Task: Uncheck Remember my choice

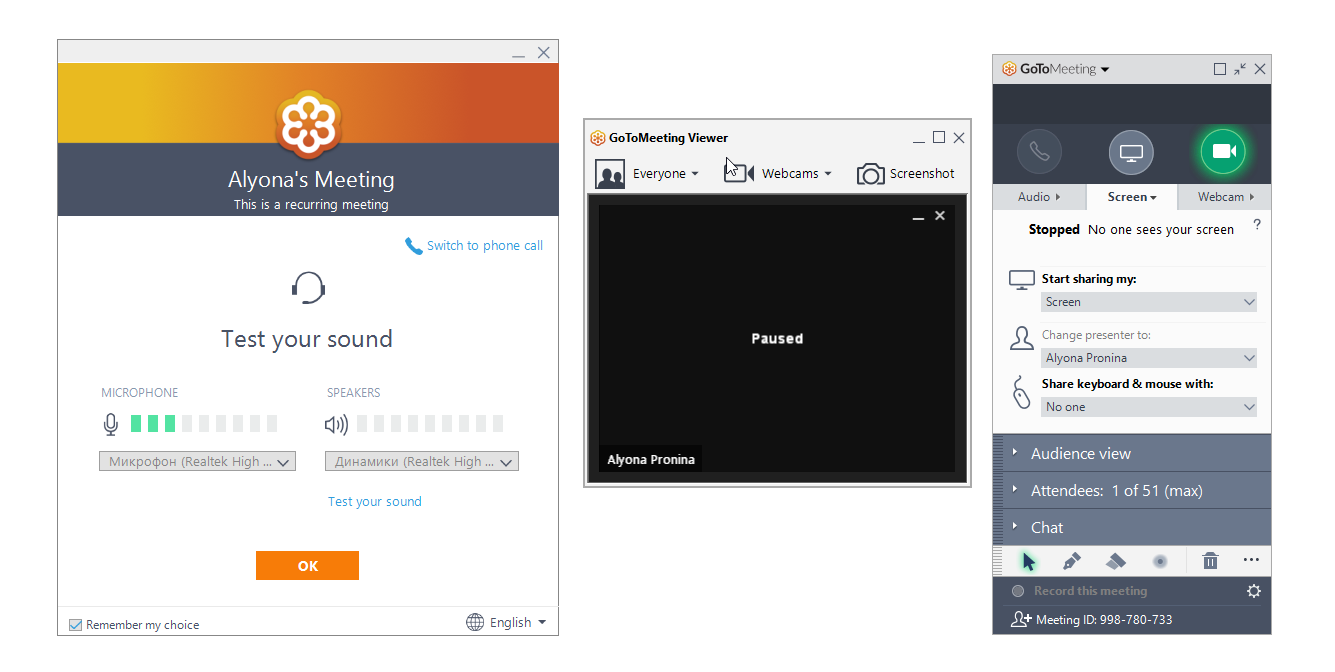Action: click(75, 624)
